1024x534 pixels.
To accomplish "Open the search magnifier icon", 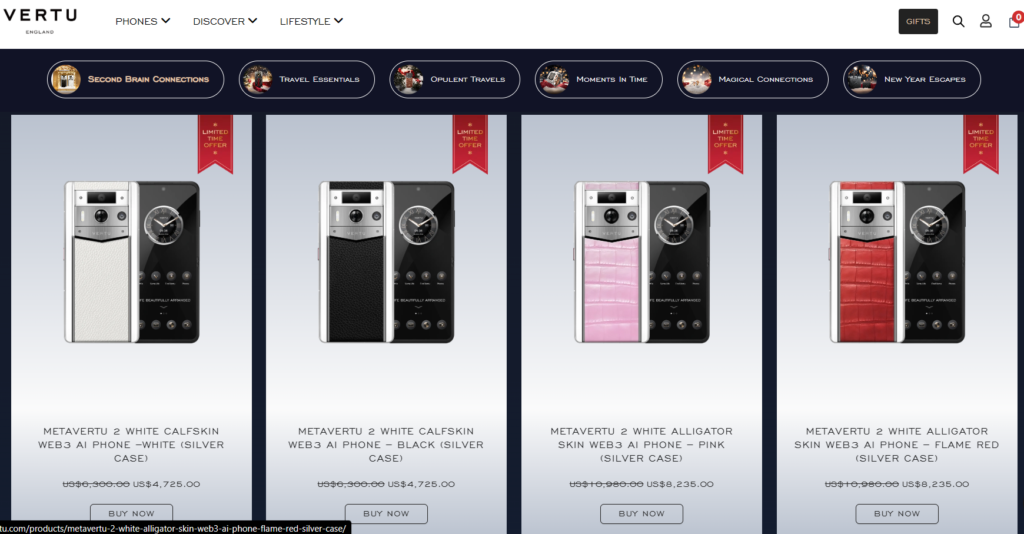I will click(x=958, y=22).
